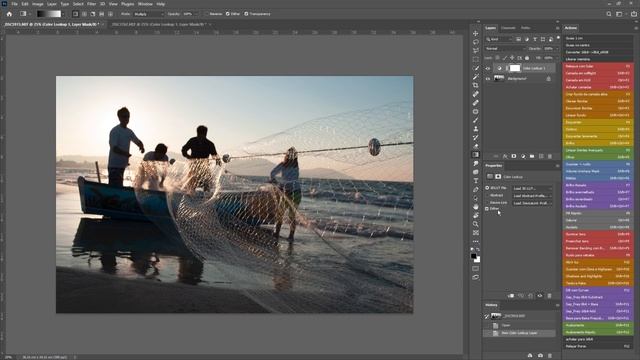Select the Clone Stamp tool
The height and width of the screenshot is (360, 640).
pyautogui.click(x=476, y=129)
